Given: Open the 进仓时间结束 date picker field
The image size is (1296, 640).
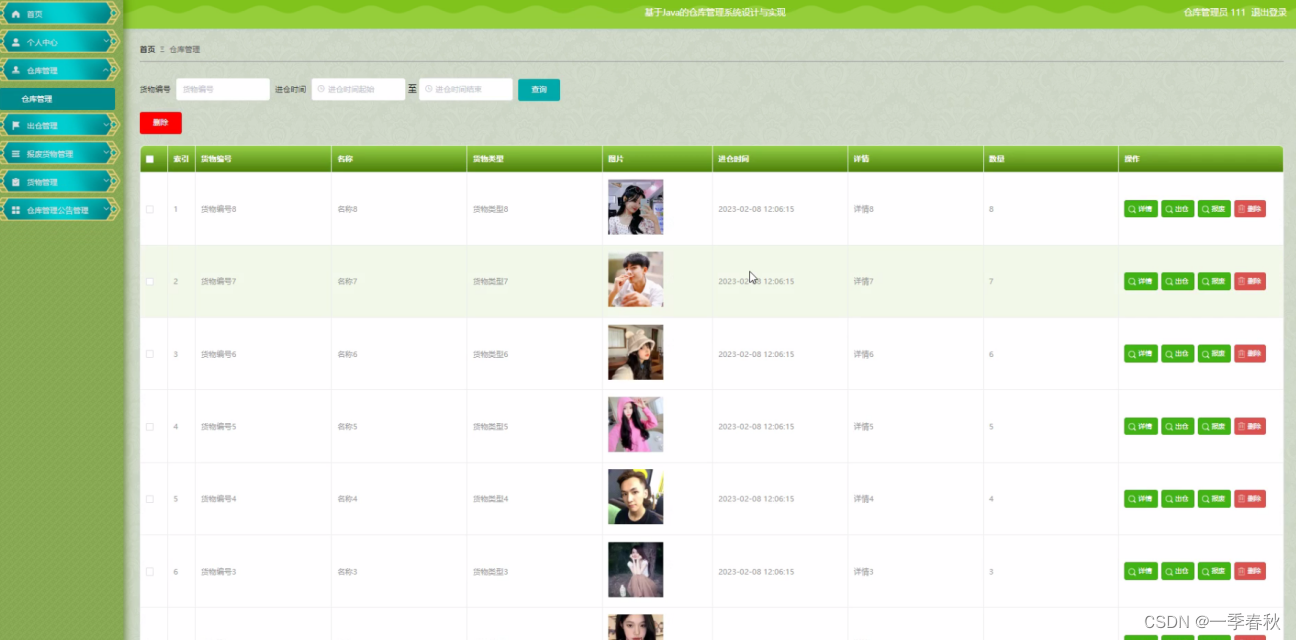Looking at the screenshot, I should click(x=465, y=89).
